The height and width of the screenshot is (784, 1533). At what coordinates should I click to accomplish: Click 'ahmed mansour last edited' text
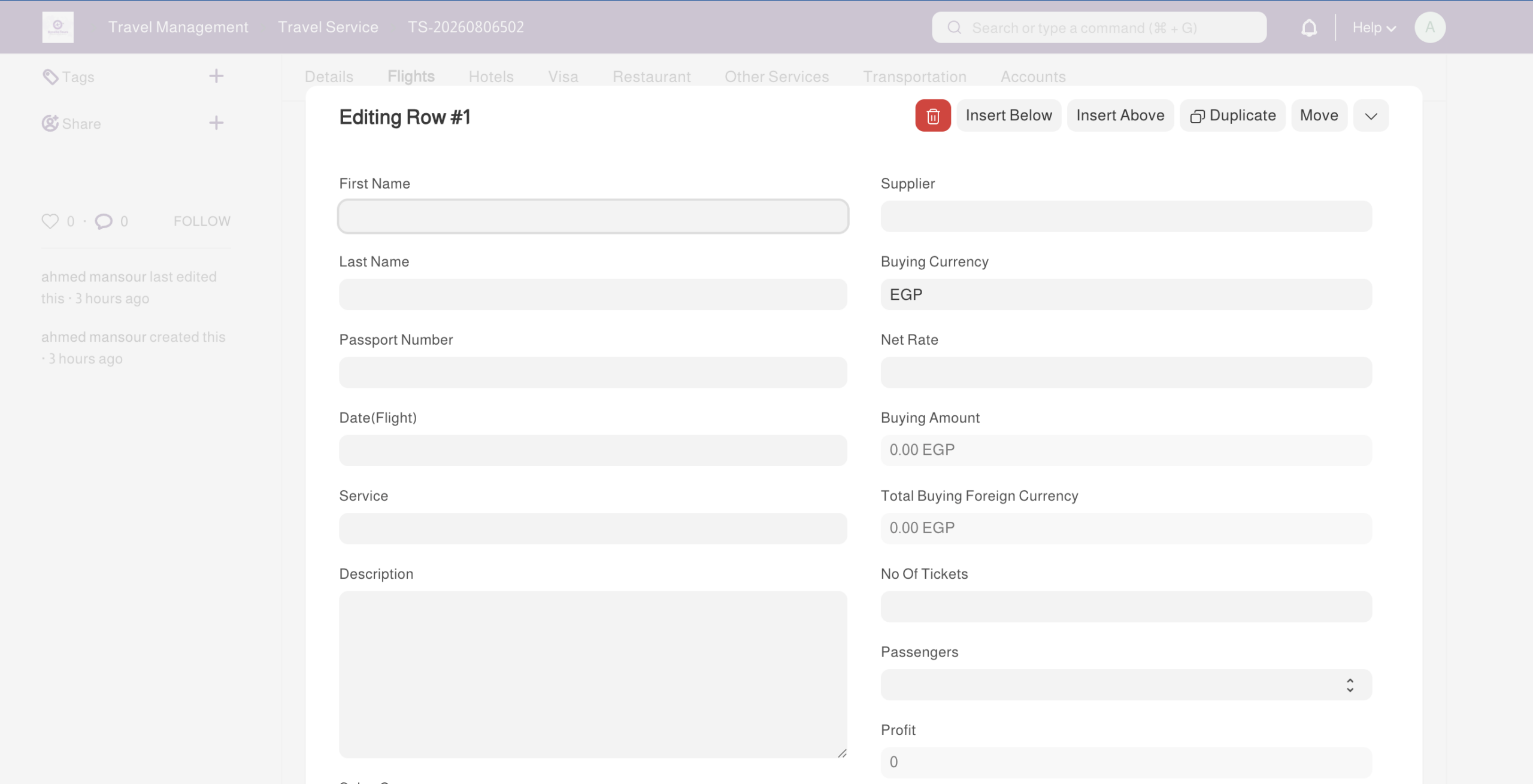[x=129, y=276]
